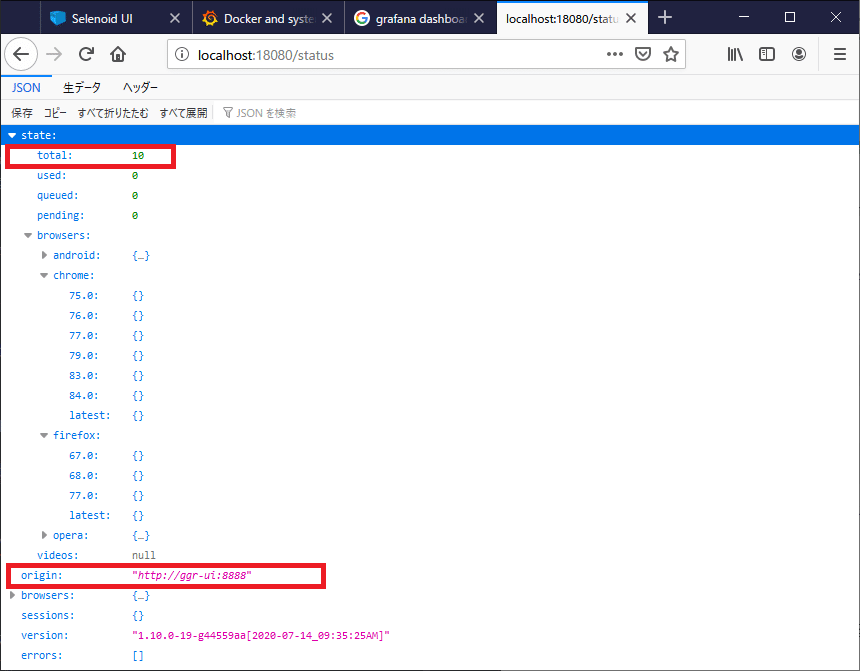Open page actions three-dot menu

click(x=615, y=54)
